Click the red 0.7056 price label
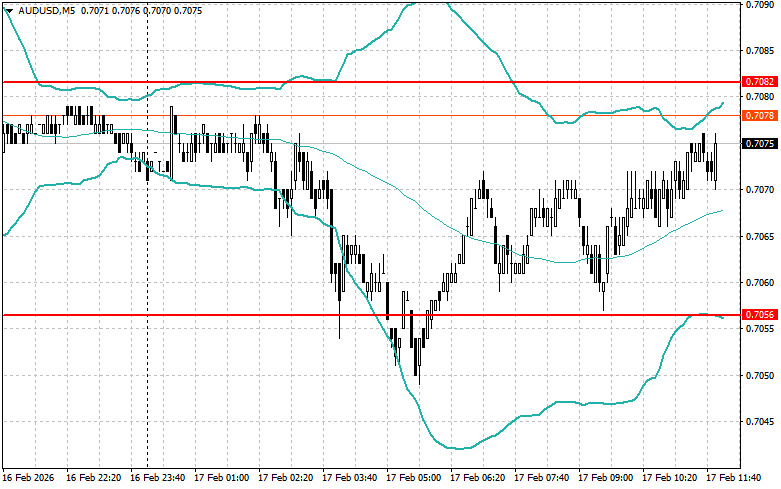This screenshot has height=489, width=781. (760, 315)
